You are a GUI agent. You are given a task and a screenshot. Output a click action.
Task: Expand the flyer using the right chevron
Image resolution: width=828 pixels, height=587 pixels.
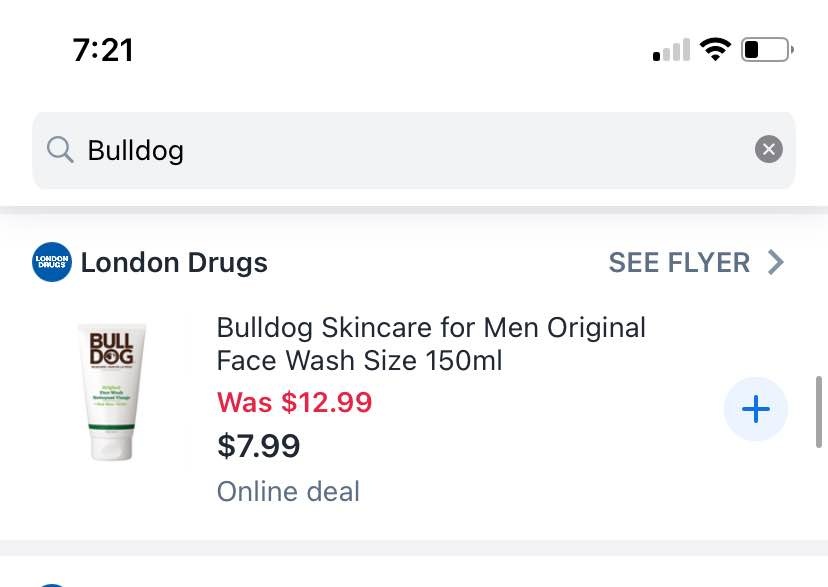pyautogui.click(x=776, y=262)
